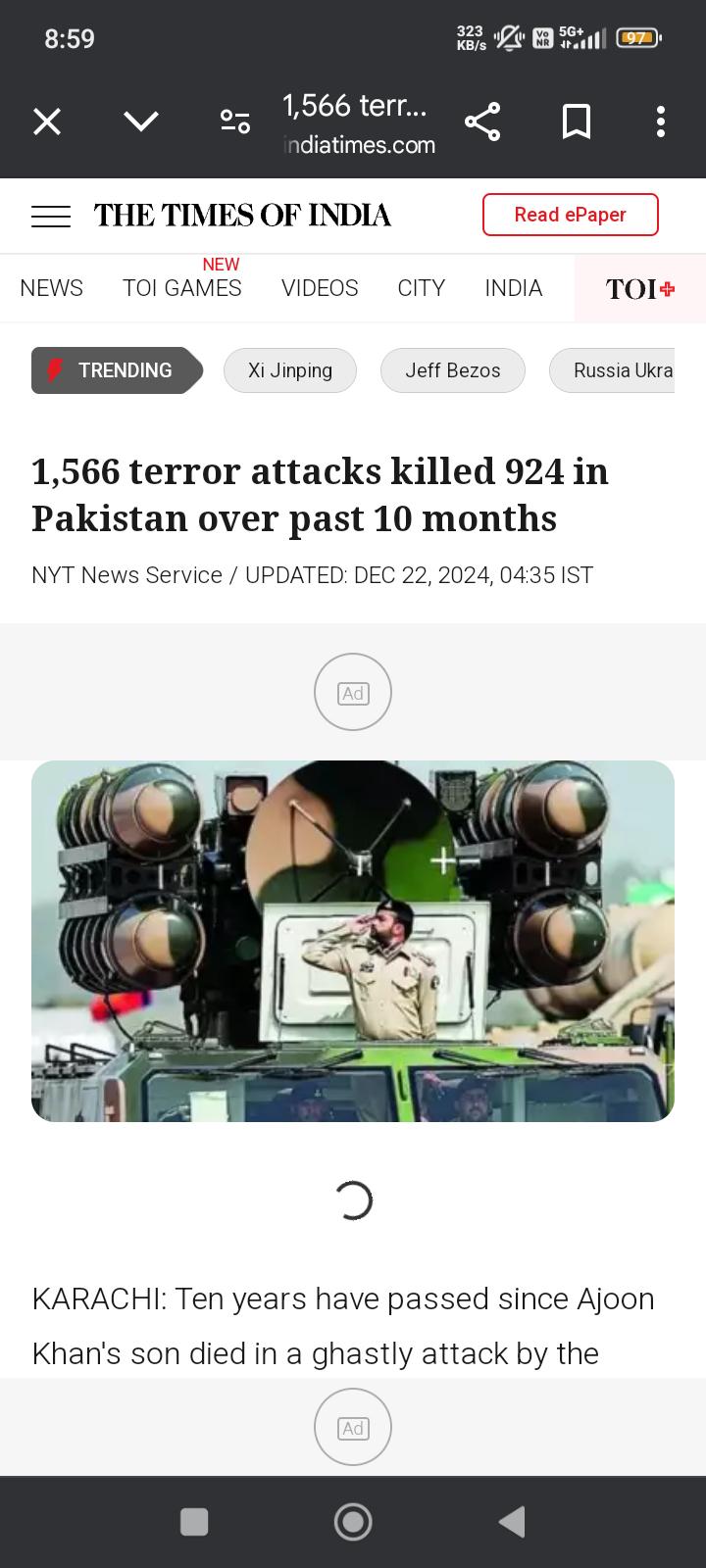Open the hamburger navigation menu

click(51, 216)
